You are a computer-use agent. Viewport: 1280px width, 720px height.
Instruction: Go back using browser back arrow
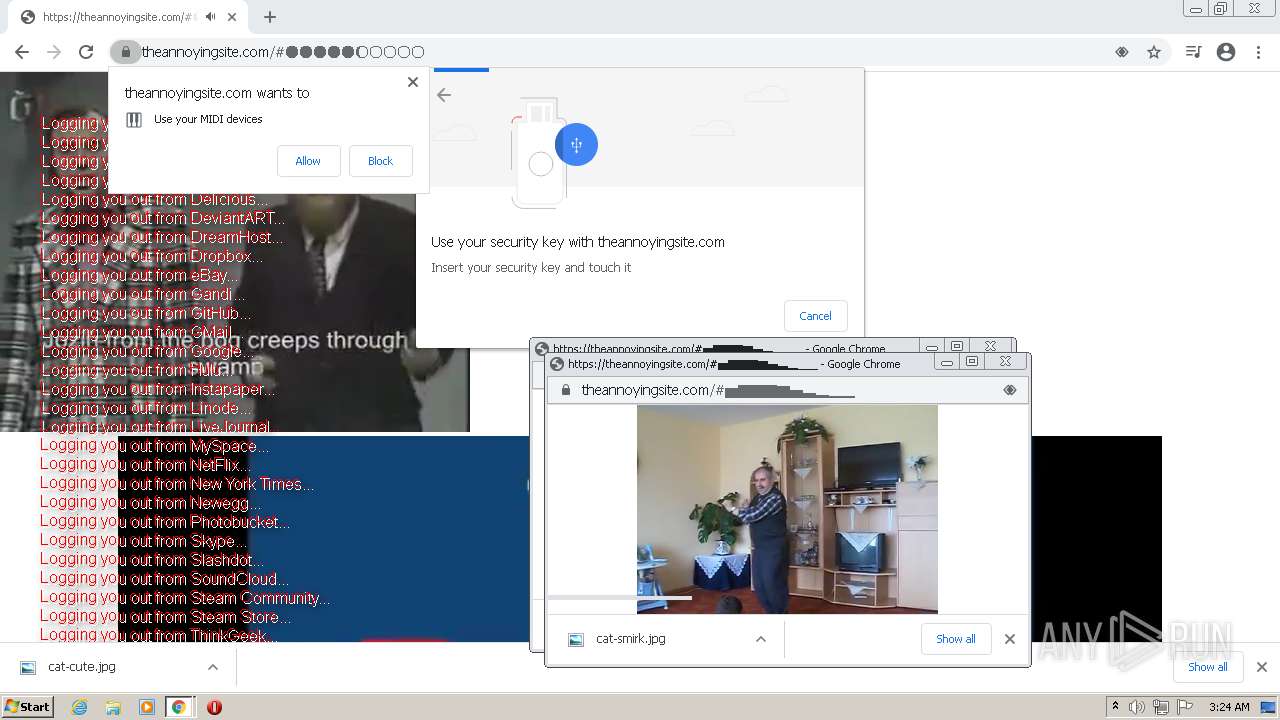tap(22, 52)
